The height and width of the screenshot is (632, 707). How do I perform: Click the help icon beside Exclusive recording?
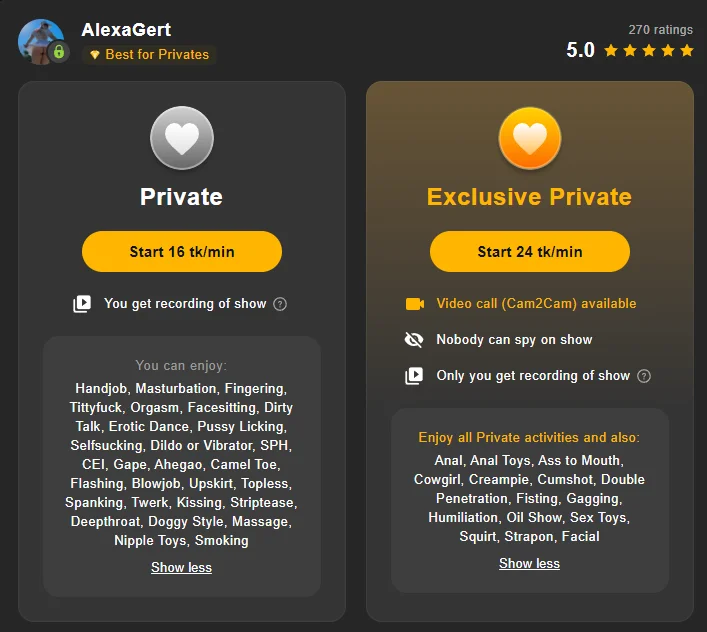pos(644,376)
